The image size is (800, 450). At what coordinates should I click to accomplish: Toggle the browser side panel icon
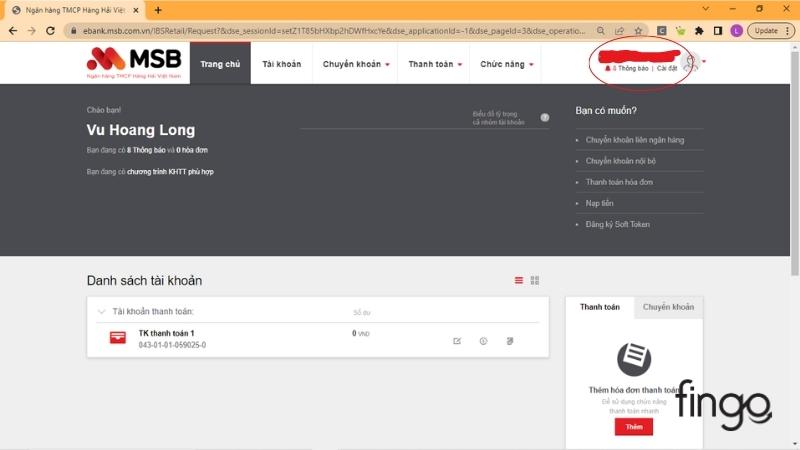(x=718, y=31)
